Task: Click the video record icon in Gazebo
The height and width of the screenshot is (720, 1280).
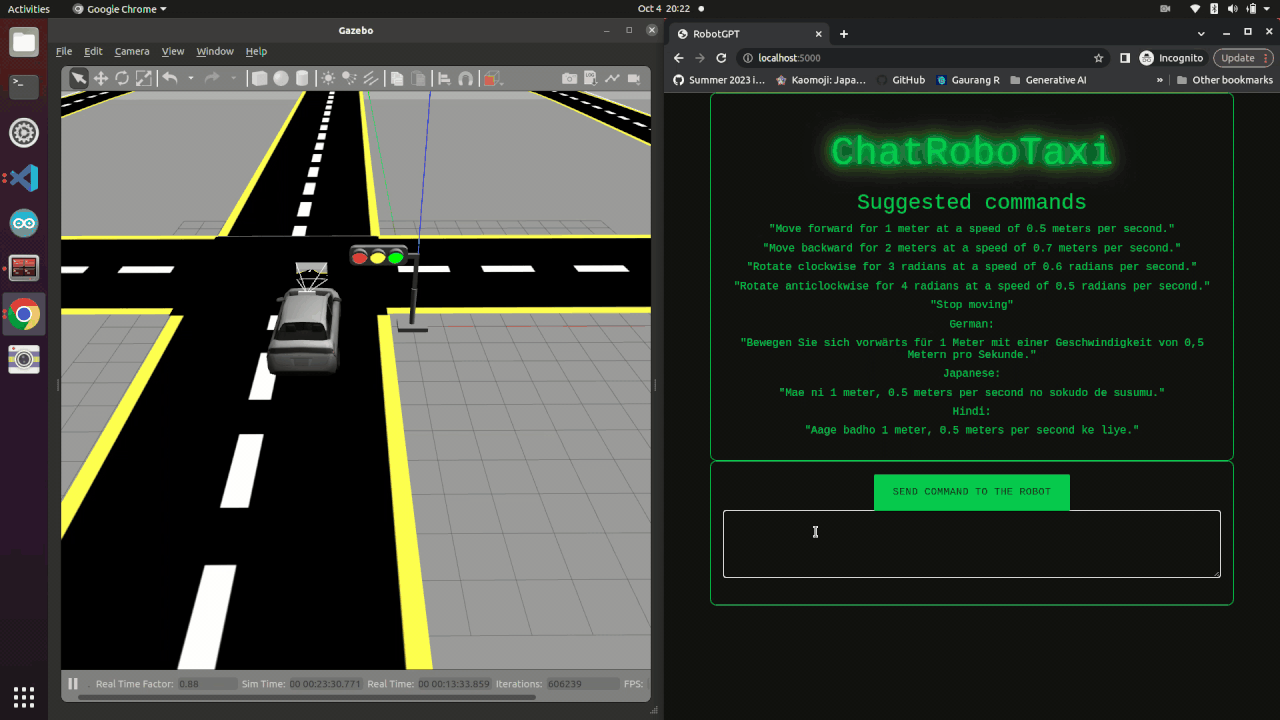Action: pos(634,79)
